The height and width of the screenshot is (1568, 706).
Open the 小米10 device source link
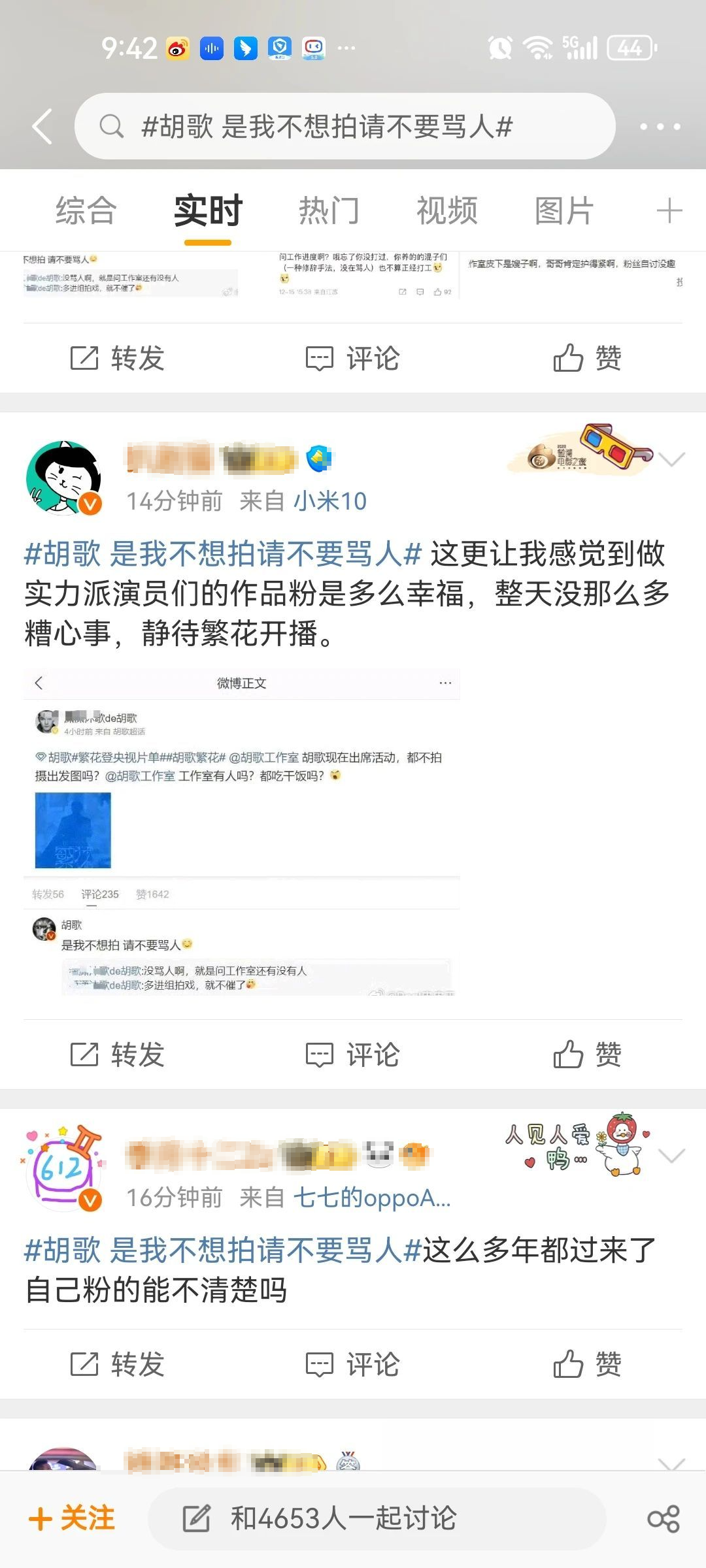[330, 501]
